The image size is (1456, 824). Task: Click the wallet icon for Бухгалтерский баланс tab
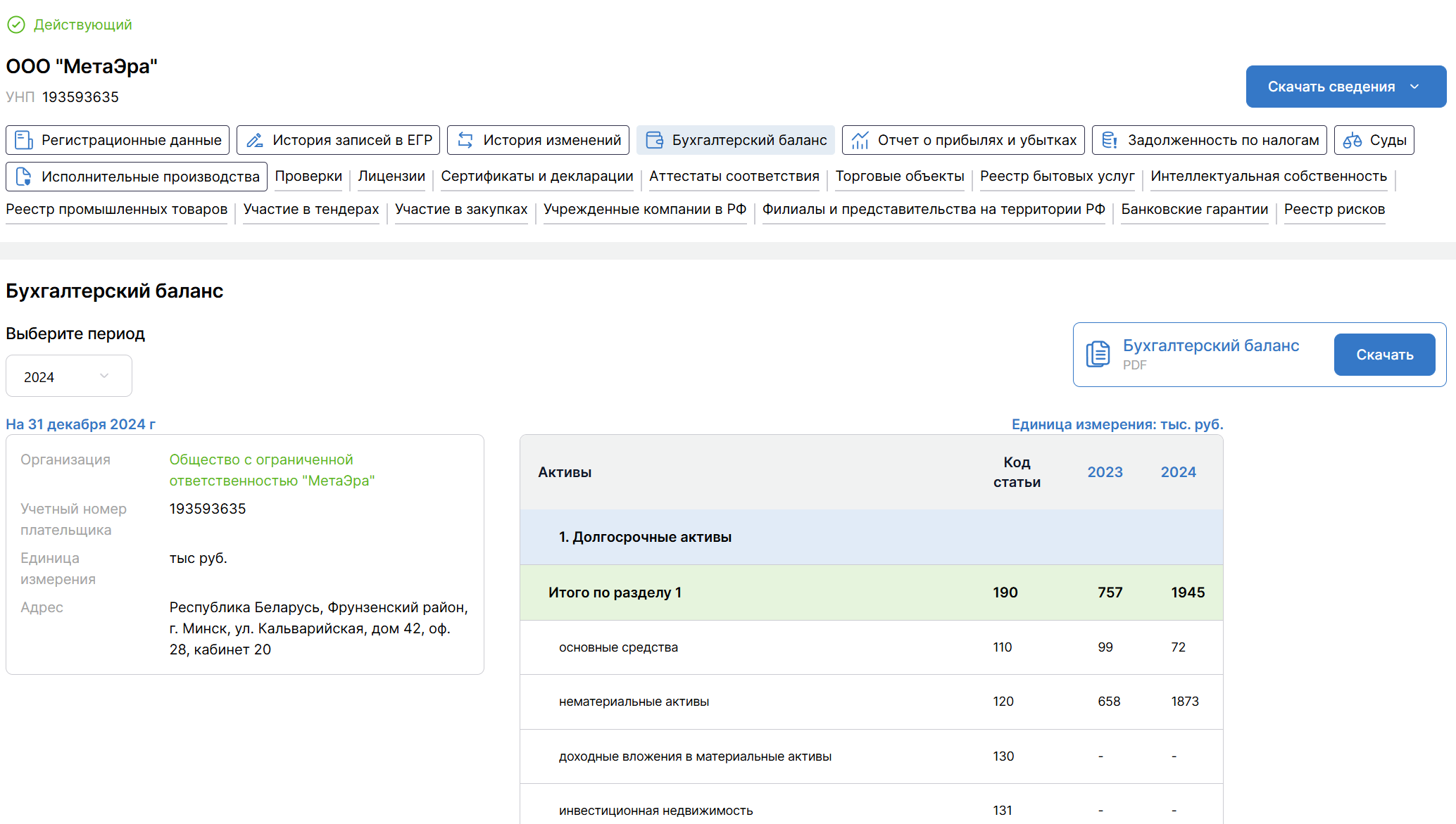pos(654,140)
